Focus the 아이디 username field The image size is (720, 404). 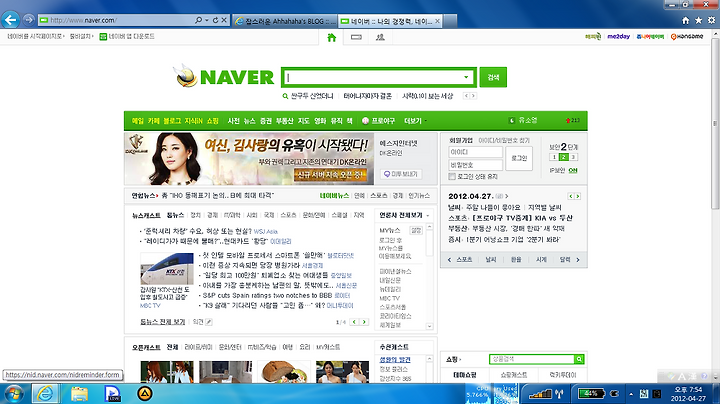476,152
